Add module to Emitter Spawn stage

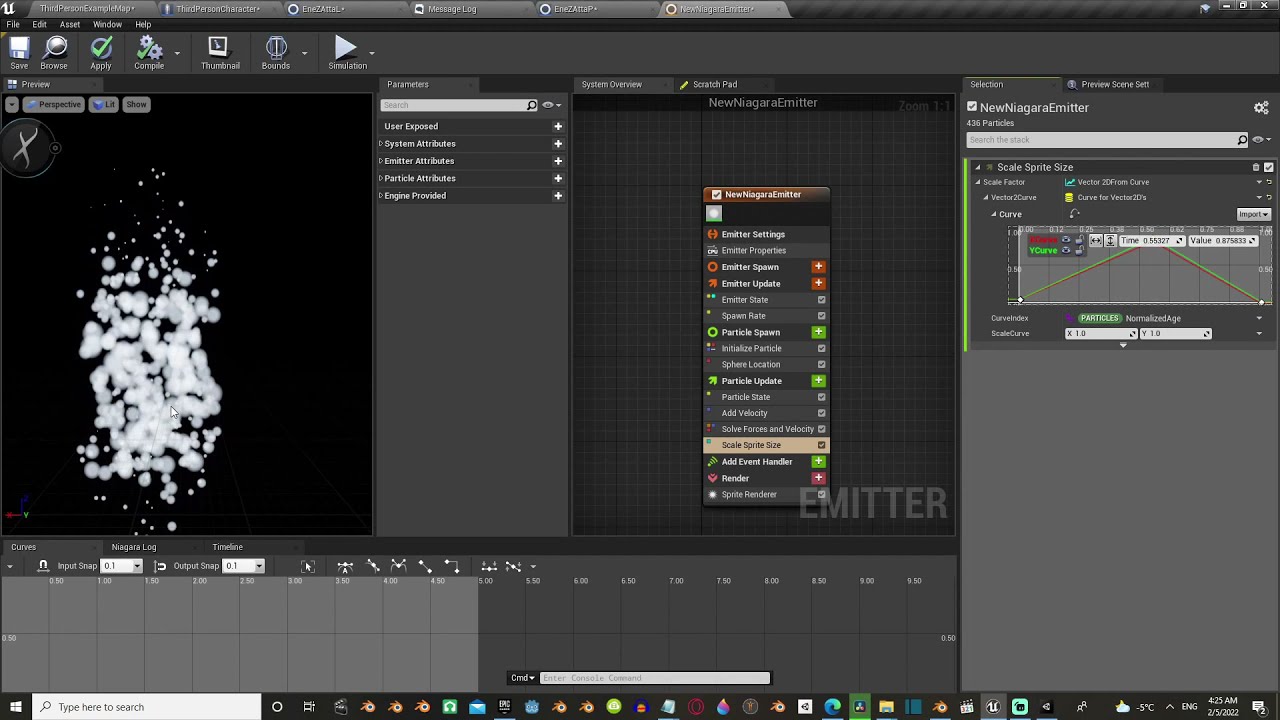pyautogui.click(x=818, y=267)
